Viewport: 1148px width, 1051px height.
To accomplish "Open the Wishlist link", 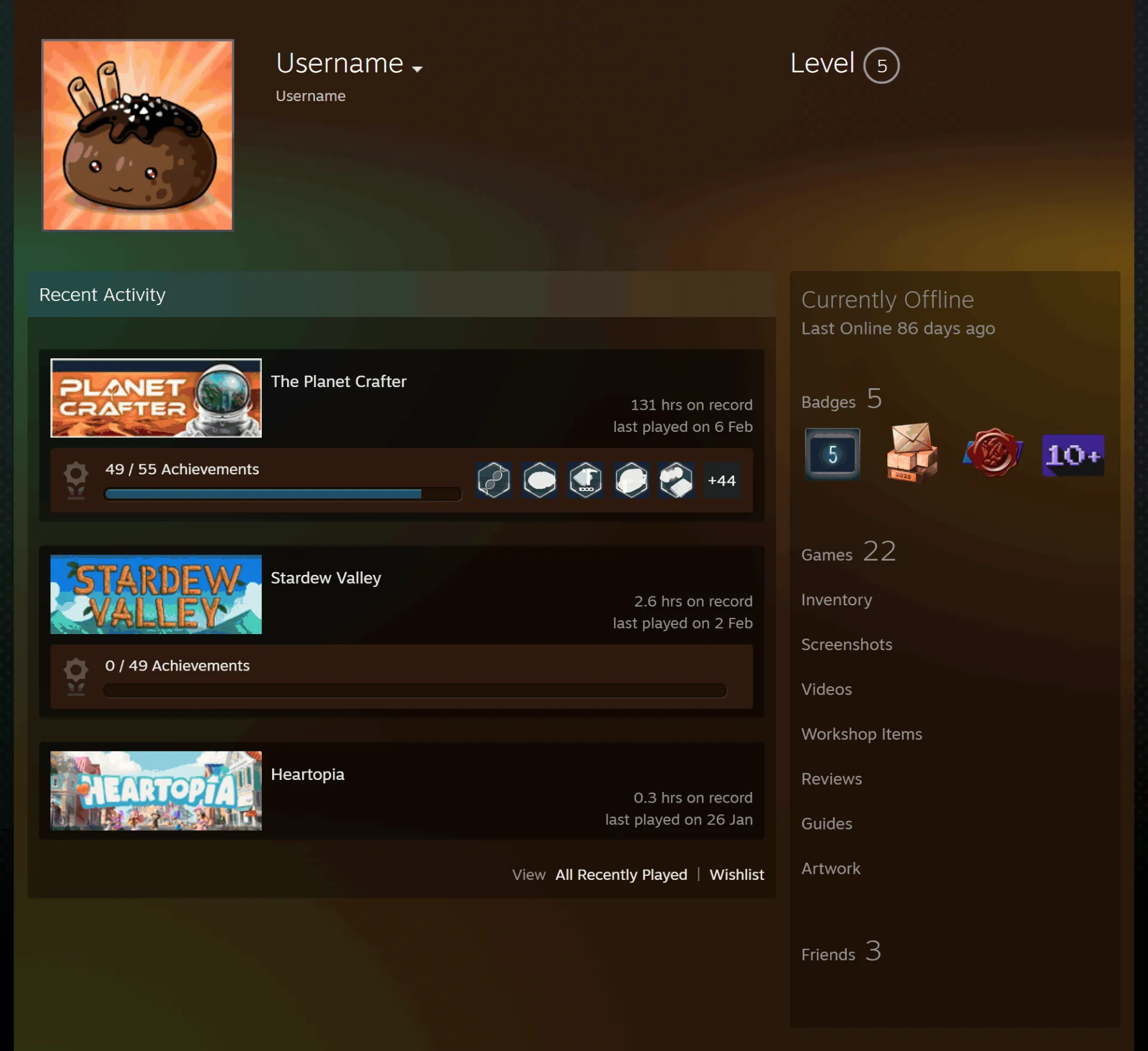I will 737,875.
